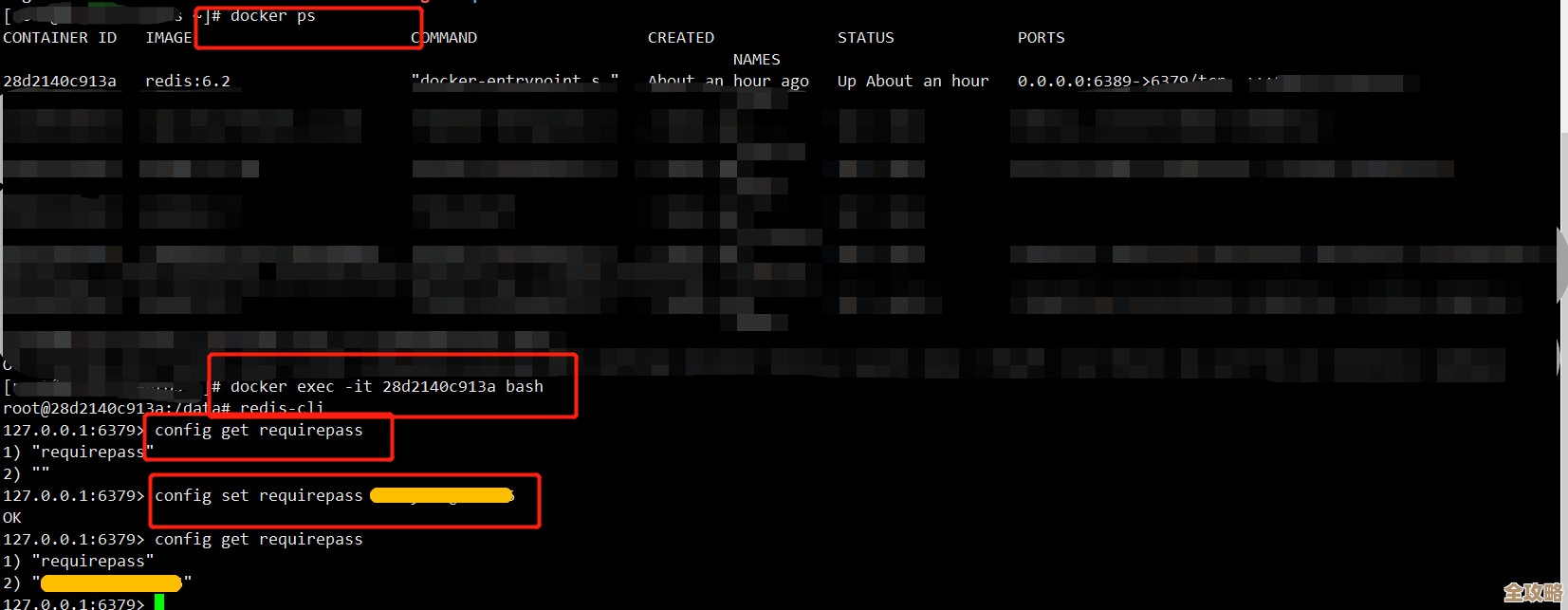Click the first 'config get requirepass' command

coord(258,431)
